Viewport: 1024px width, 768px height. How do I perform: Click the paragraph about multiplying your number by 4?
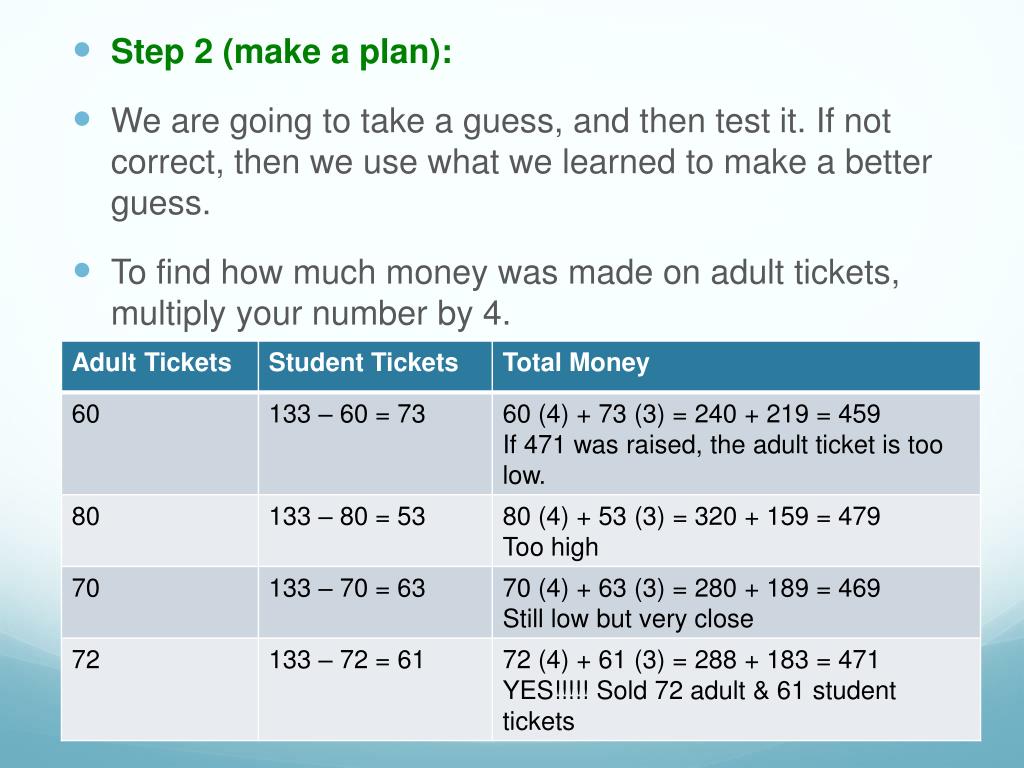505,293
